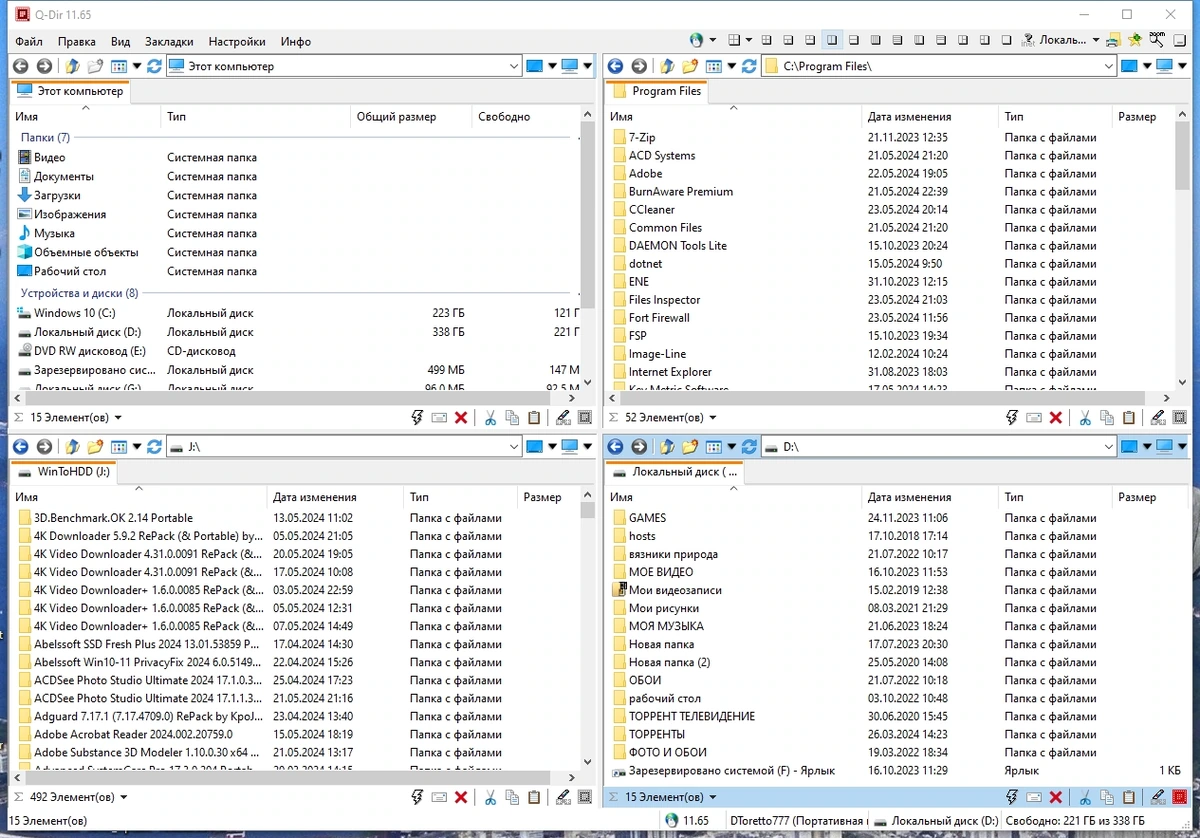Select the WinToHDD (J:) tab
This screenshot has width=1200, height=838.
pyautogui.click(x=65, y=471)
